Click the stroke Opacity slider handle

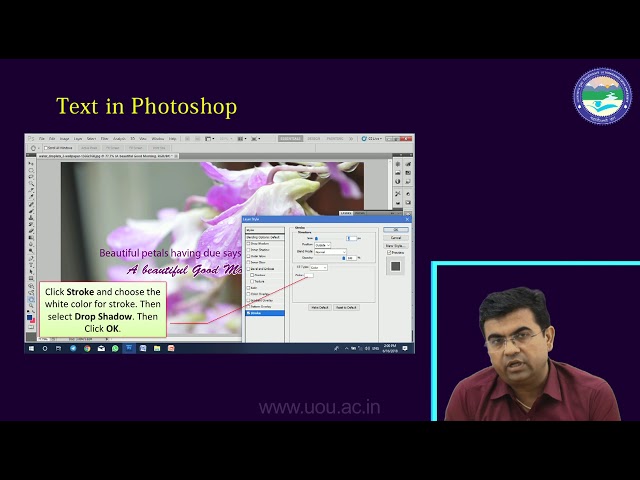[x=344, y=258]
